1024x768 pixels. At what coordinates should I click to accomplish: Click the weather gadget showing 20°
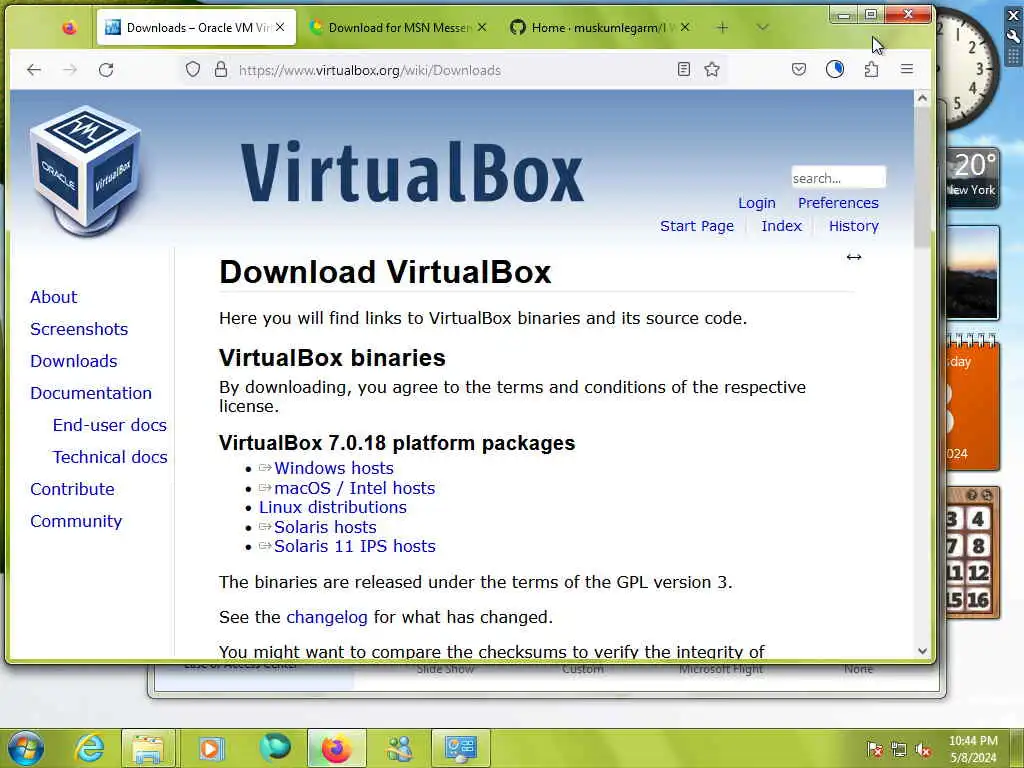coord(972,178)
